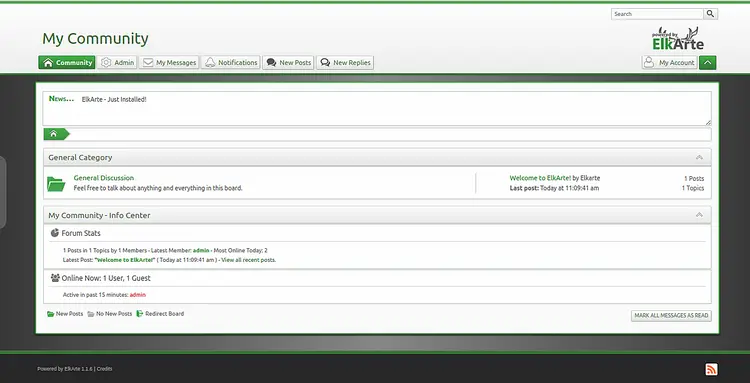
Task: Click the Redirect Board legend icon
Action: 140,314
